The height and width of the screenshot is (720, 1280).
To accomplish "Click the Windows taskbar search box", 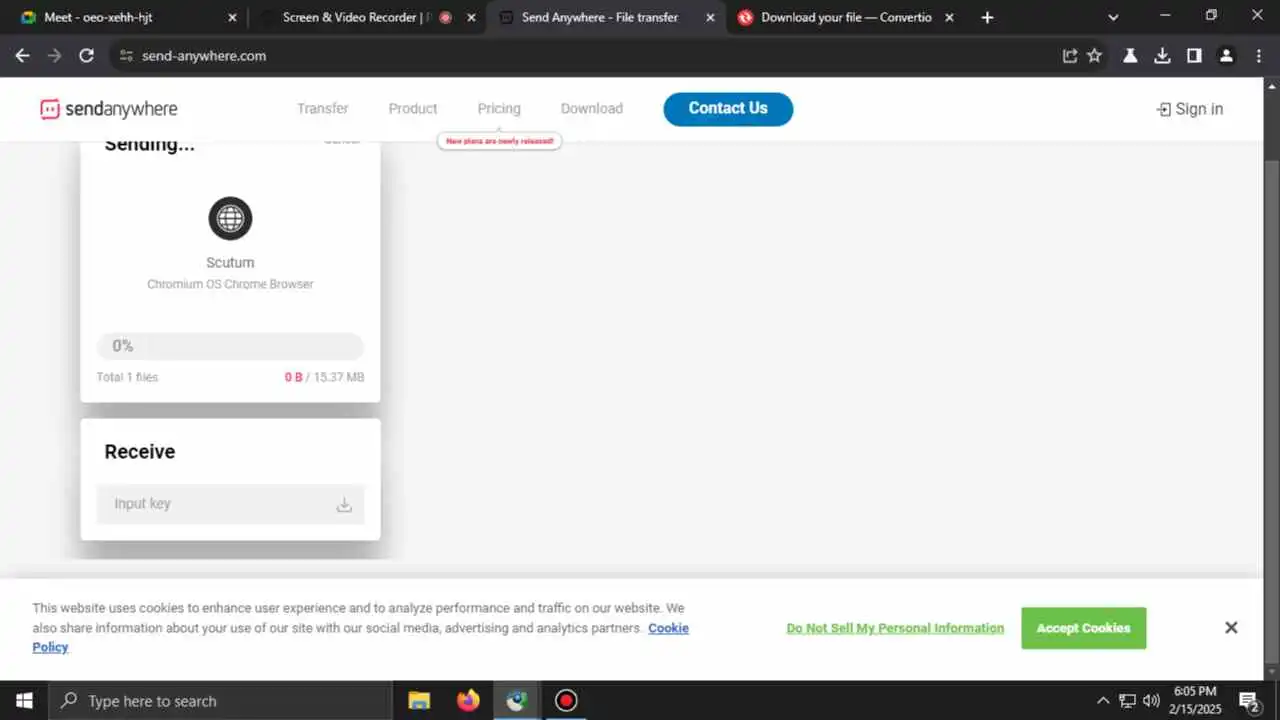I will (220, 701).
